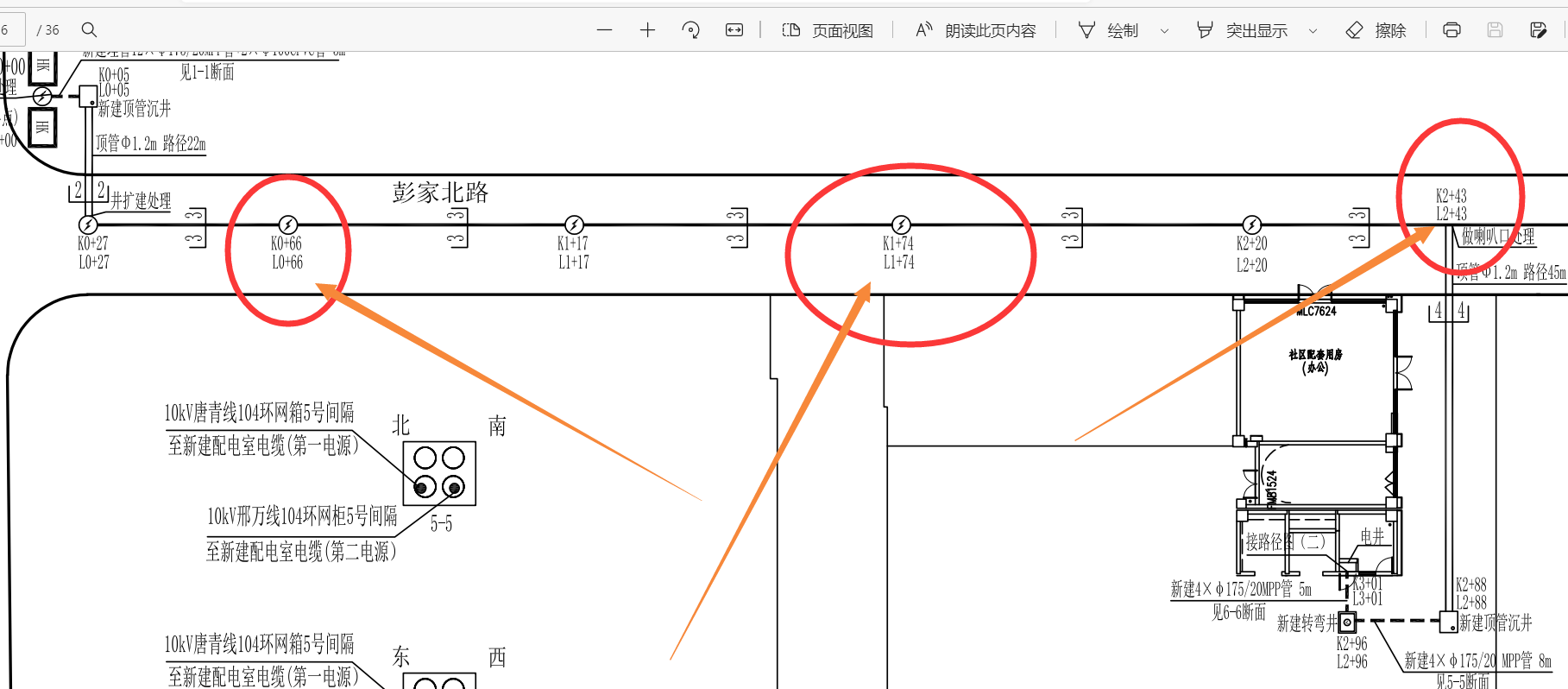Rotate the page with the rotate icon

[x=690, y=30]
